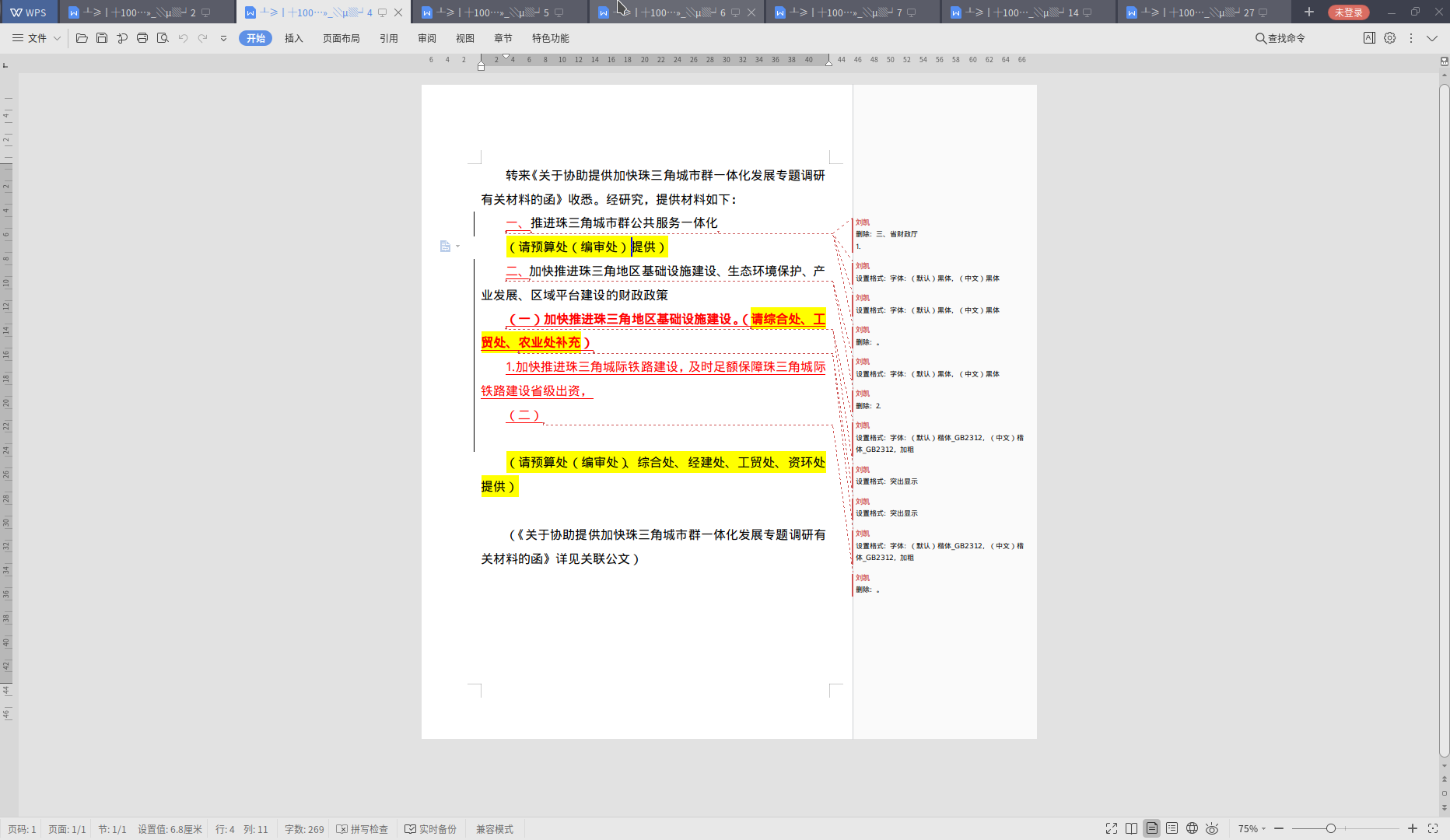Toggle reading layout book view
The height and width of the screenshot is (840, 1450).
[x=1131, y=829]
